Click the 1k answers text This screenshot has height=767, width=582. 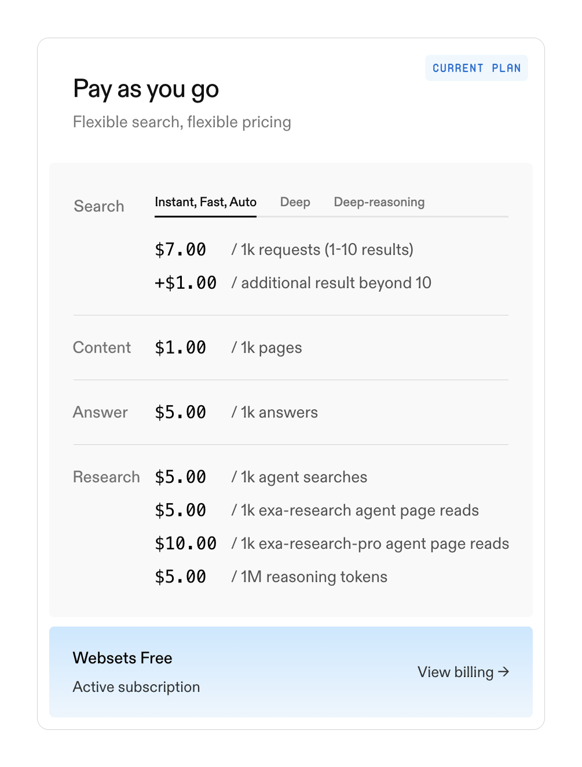(x=274, y=412)
